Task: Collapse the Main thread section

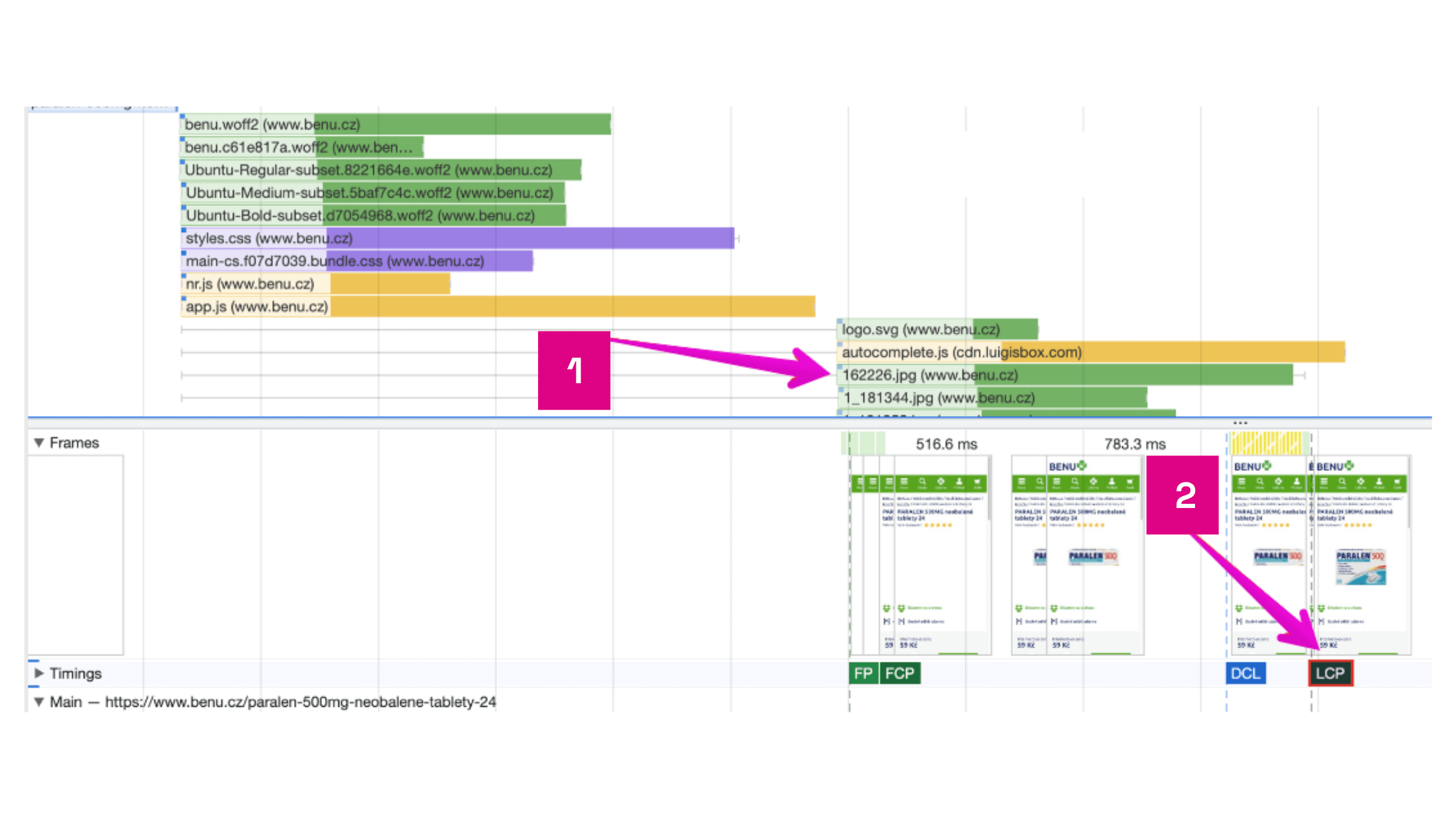Action: click(39, 702)
